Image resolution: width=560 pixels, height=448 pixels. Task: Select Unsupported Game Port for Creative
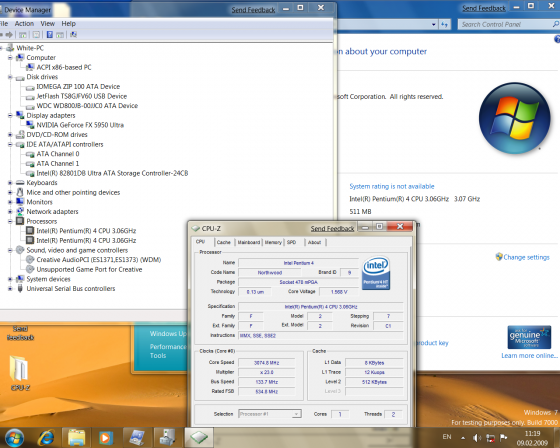point(89,269)
